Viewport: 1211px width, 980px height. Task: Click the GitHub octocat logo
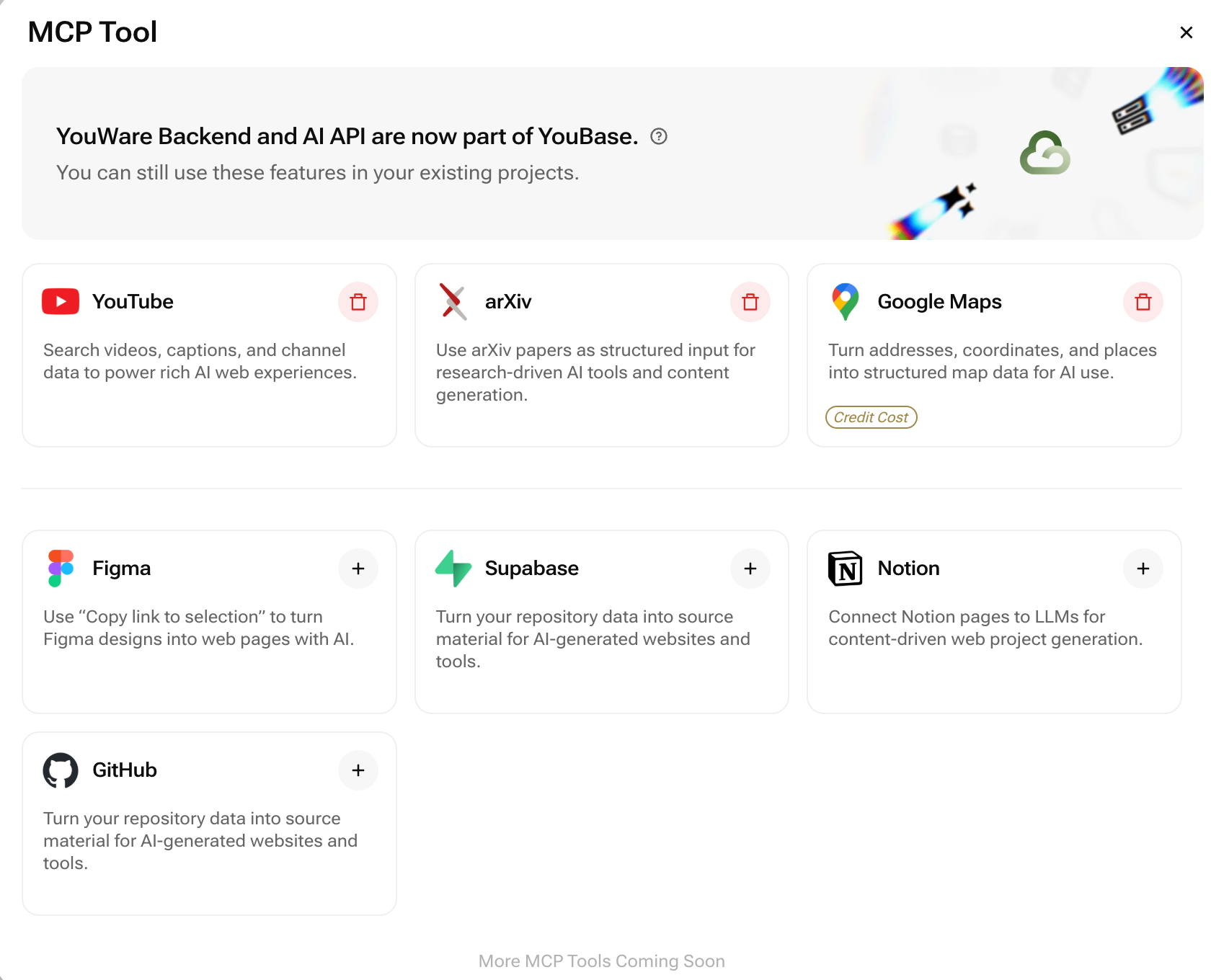pos(61,770)
